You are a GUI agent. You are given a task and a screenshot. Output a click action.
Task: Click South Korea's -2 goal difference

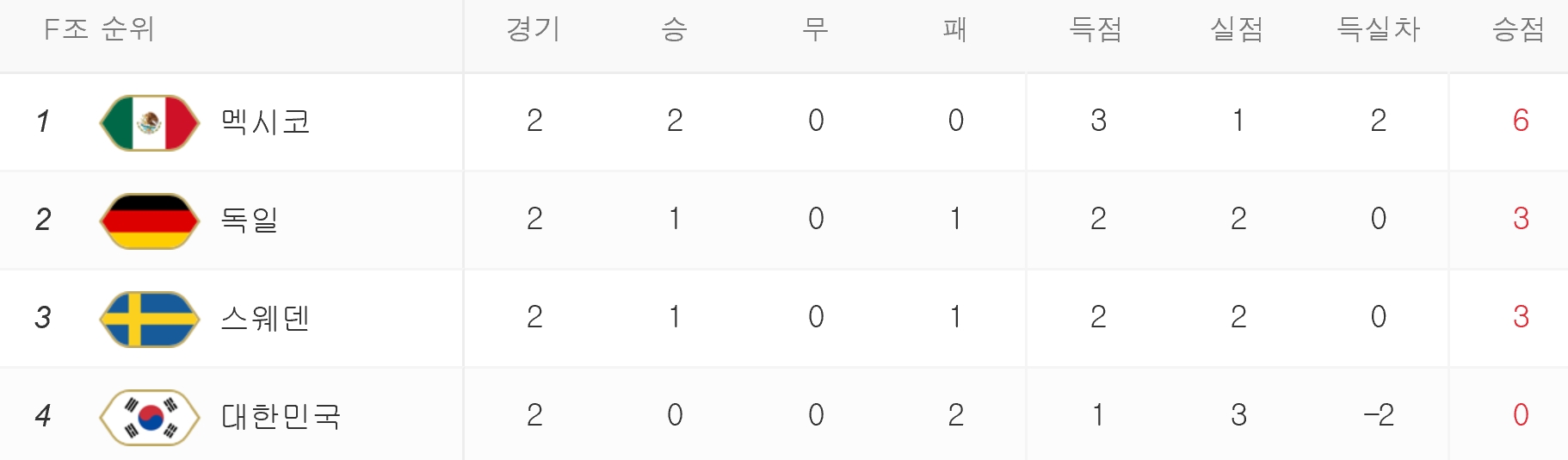coord(1378,415)
